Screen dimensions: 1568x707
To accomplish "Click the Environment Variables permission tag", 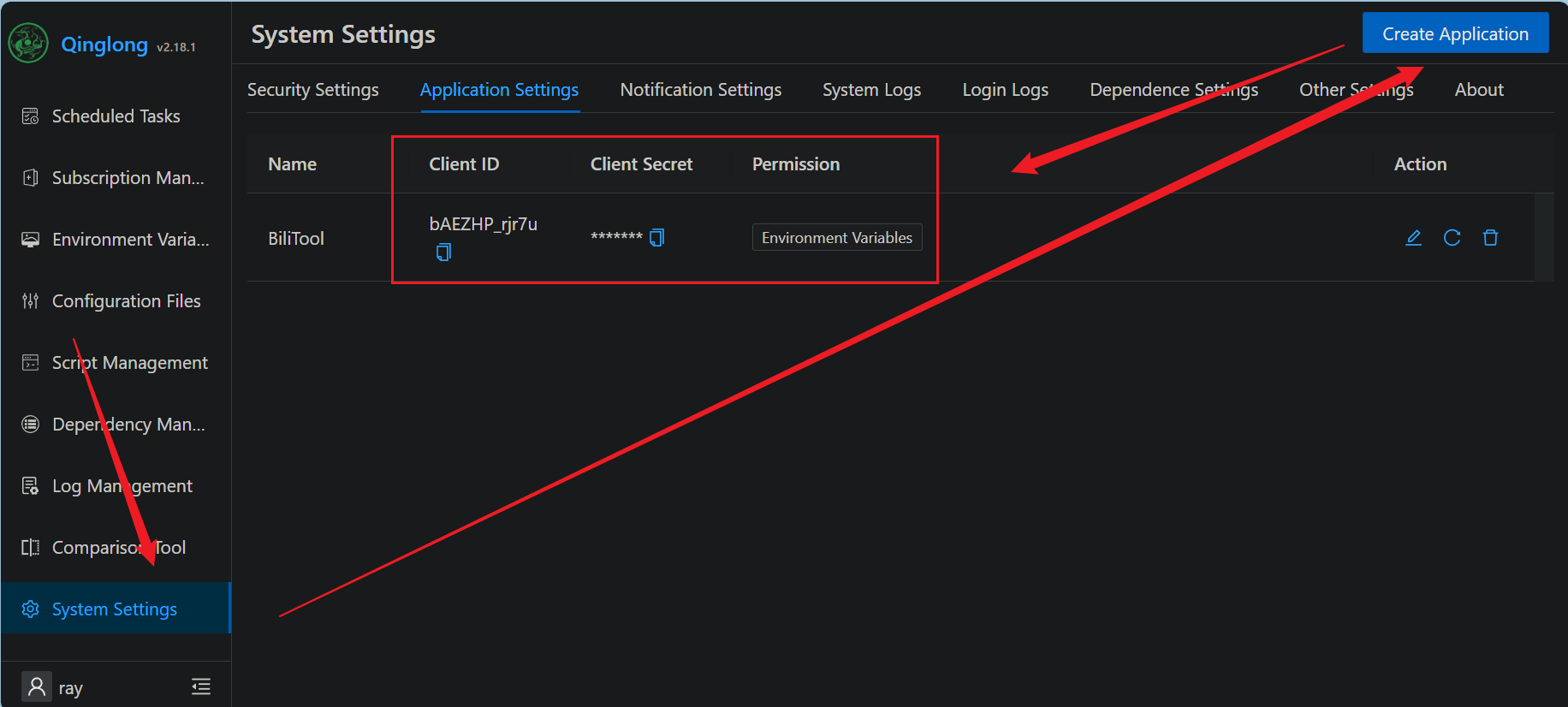I will coord(836,238).
